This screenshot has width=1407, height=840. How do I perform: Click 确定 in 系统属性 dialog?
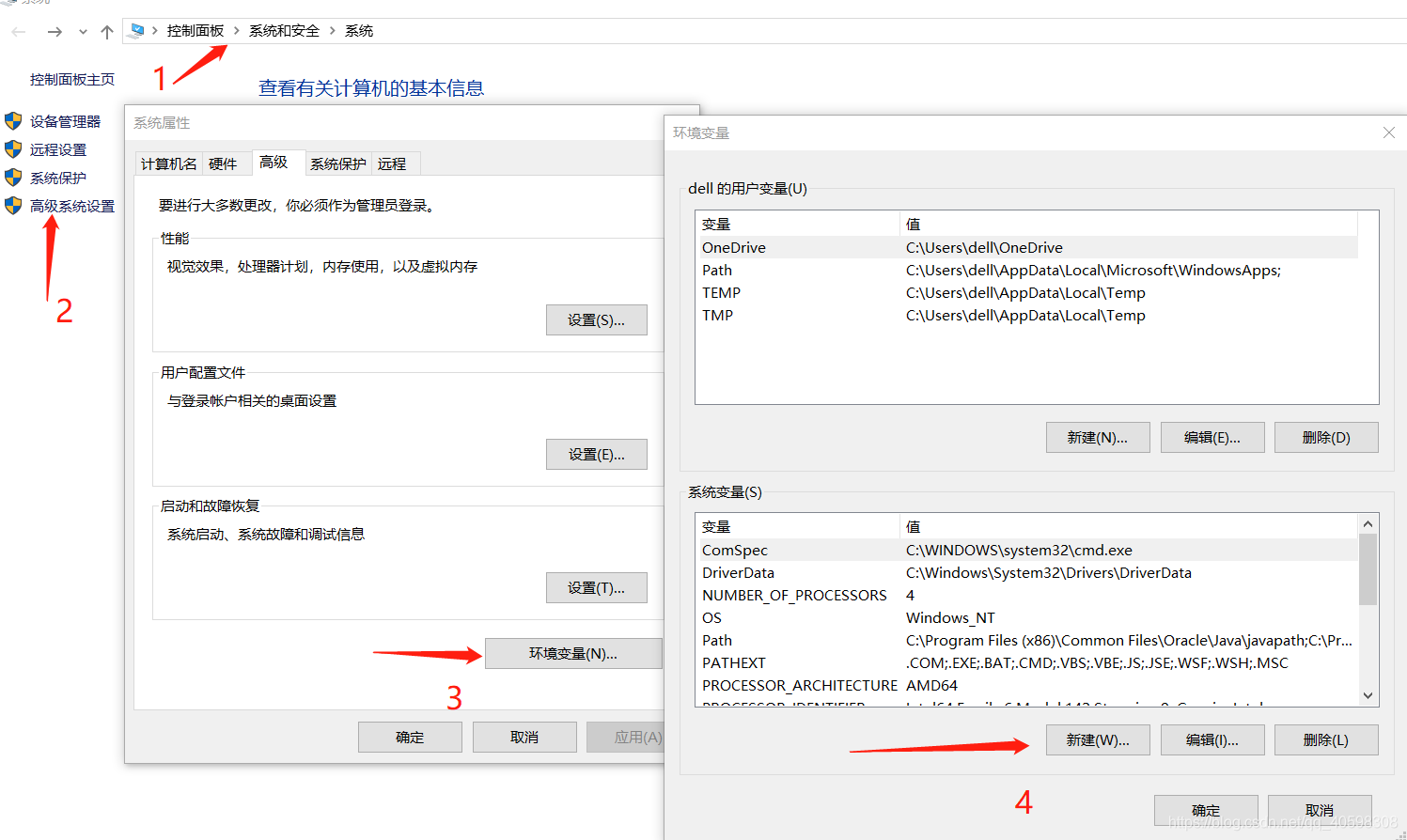(410, 738)
